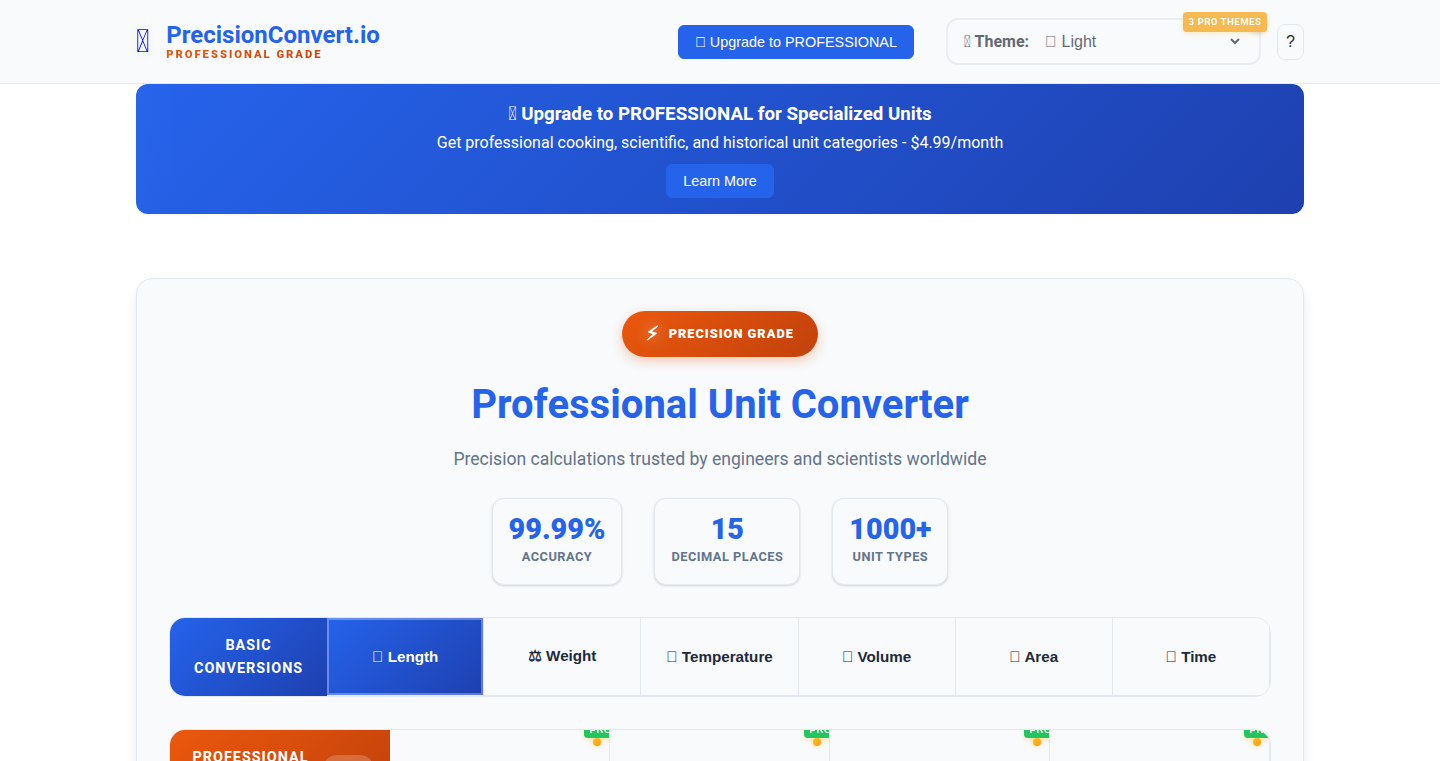The image size is (1440, 761).
Task: Click the Professional Unit Converter heading
Action: click(720, 404)
